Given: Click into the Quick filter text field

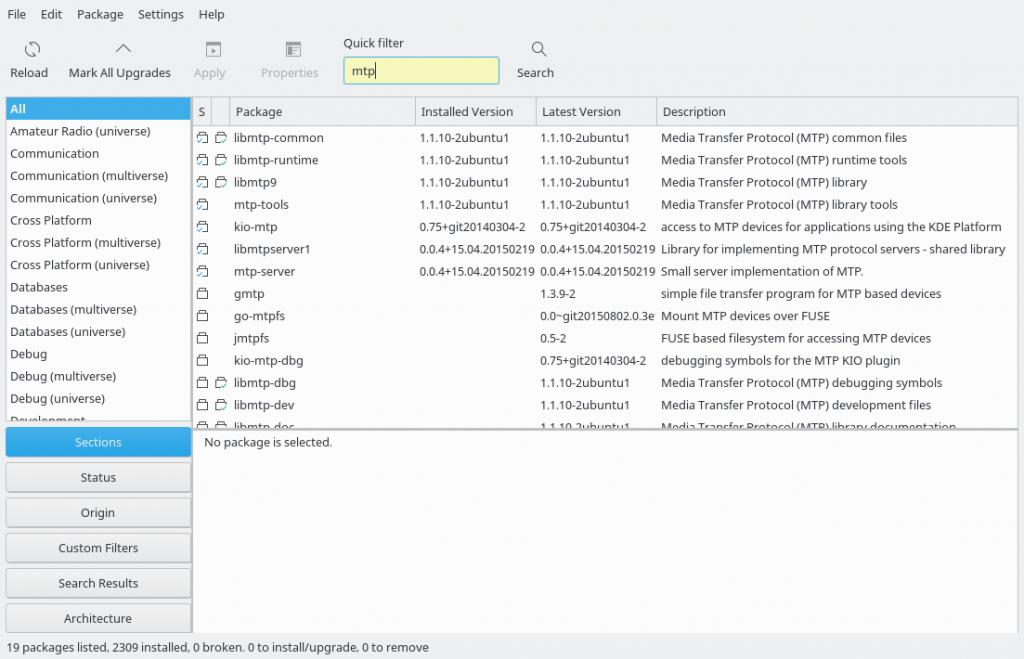Looking at the screenshot, I should pyautogui.click(x=421, y=71).
